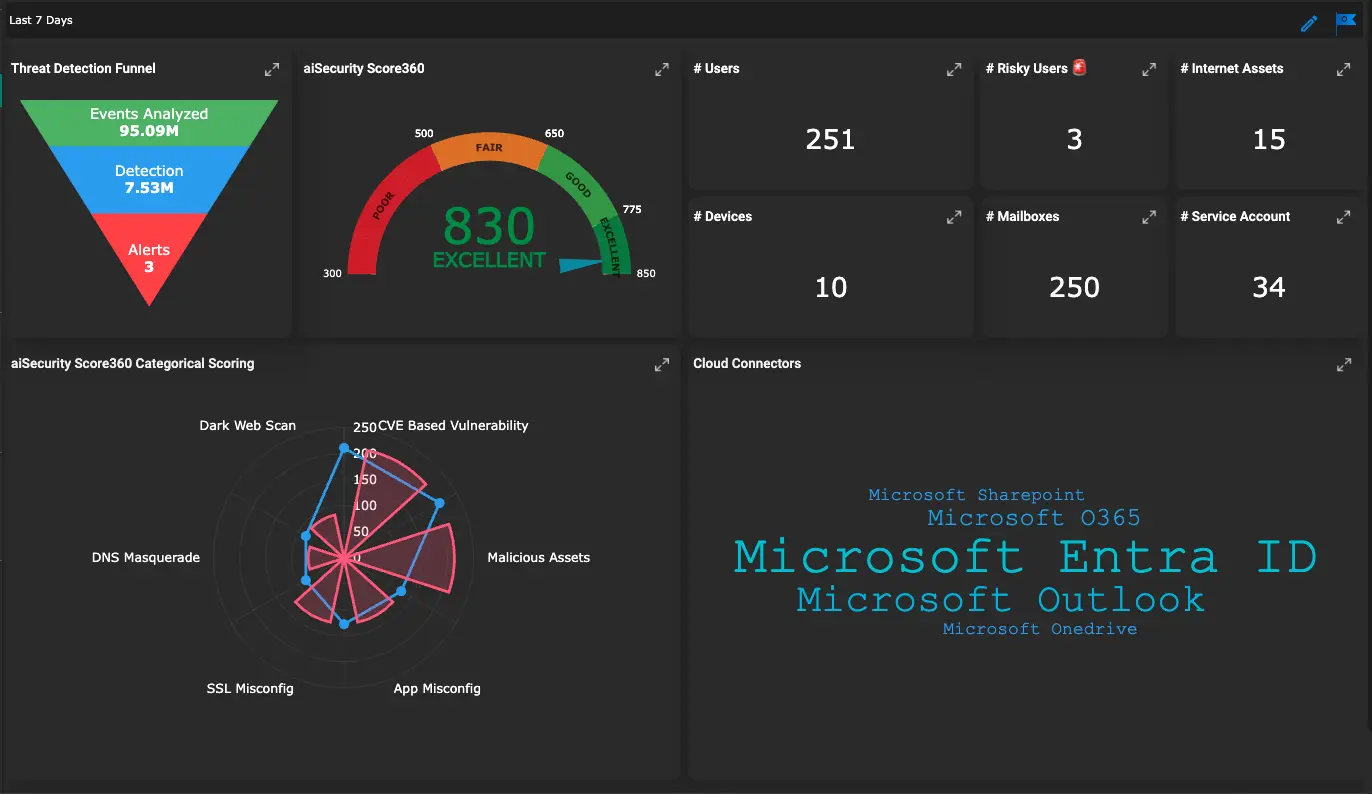
Task: Click the gauge label 650
Action: click(x=554, y=134)
